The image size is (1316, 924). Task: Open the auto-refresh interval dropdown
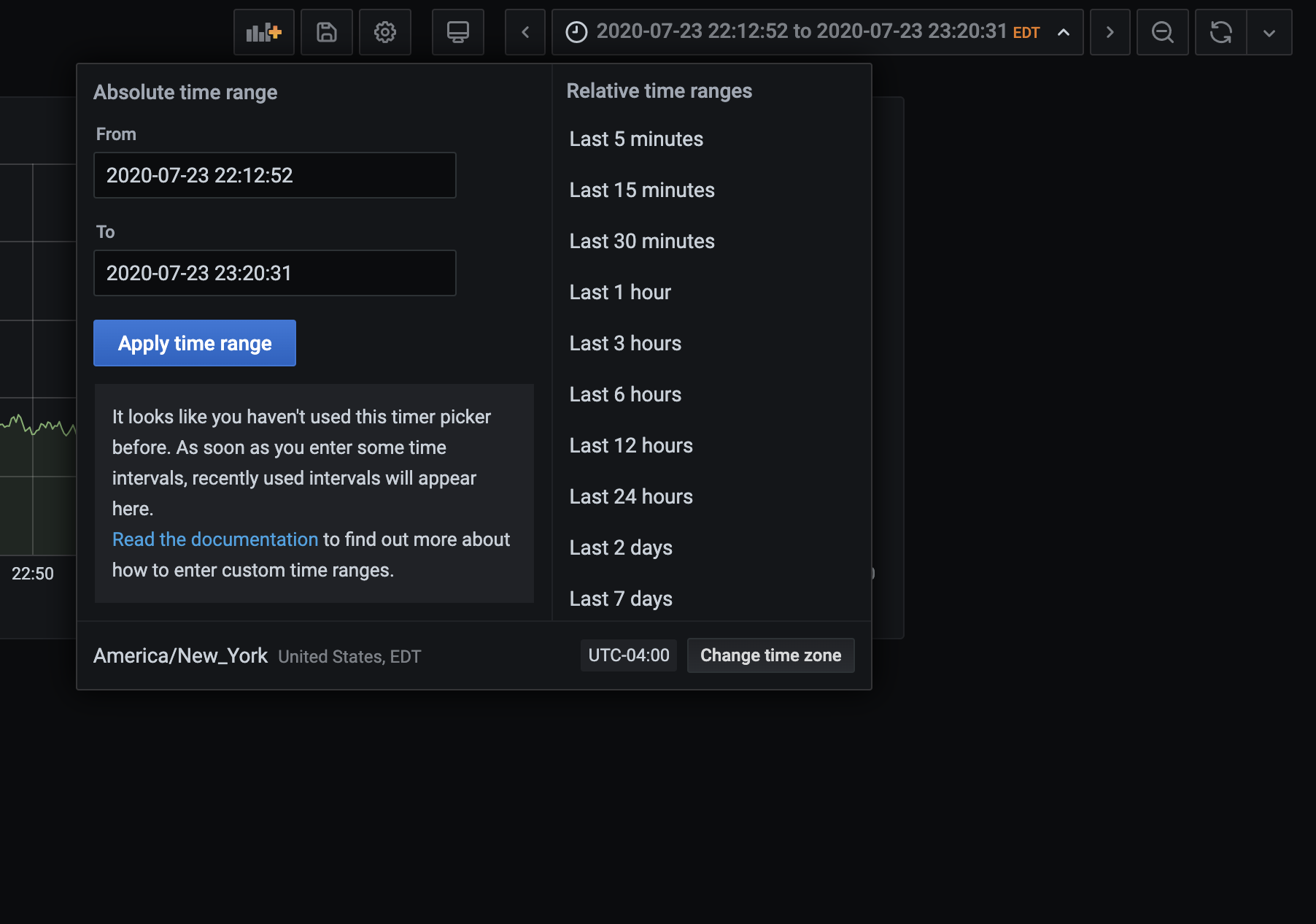tap(1269, 32)
